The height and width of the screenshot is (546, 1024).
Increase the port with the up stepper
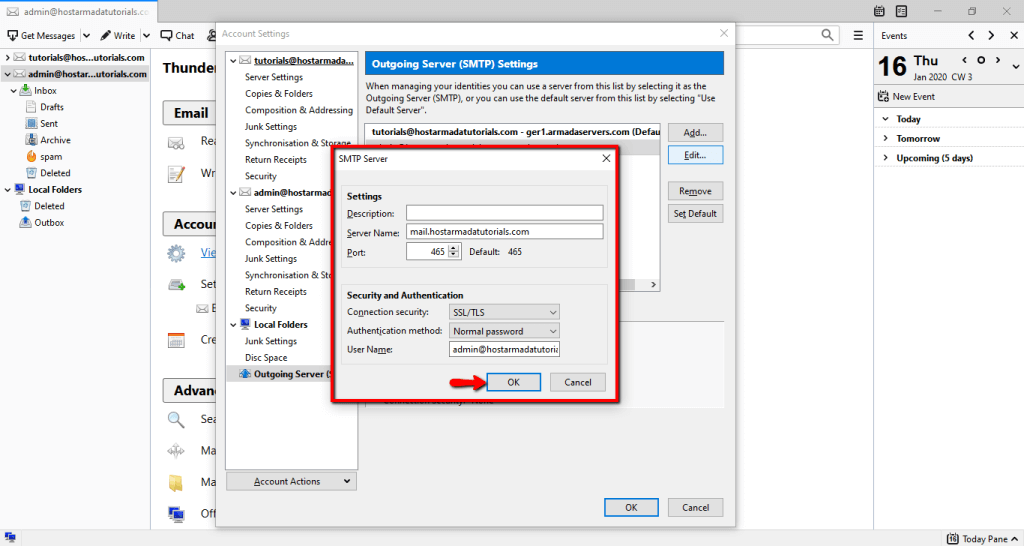click(x=455, y=248)
